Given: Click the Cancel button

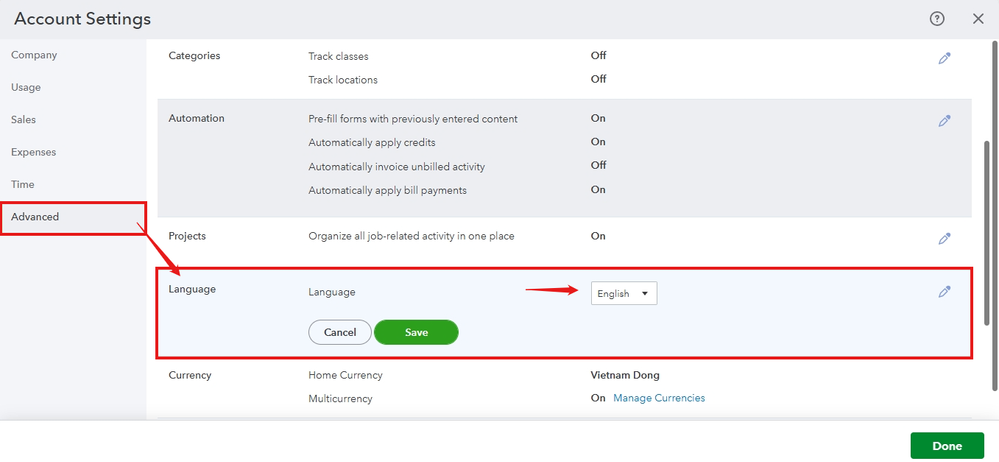Looking at the screenshot, I should click(340, 332).
